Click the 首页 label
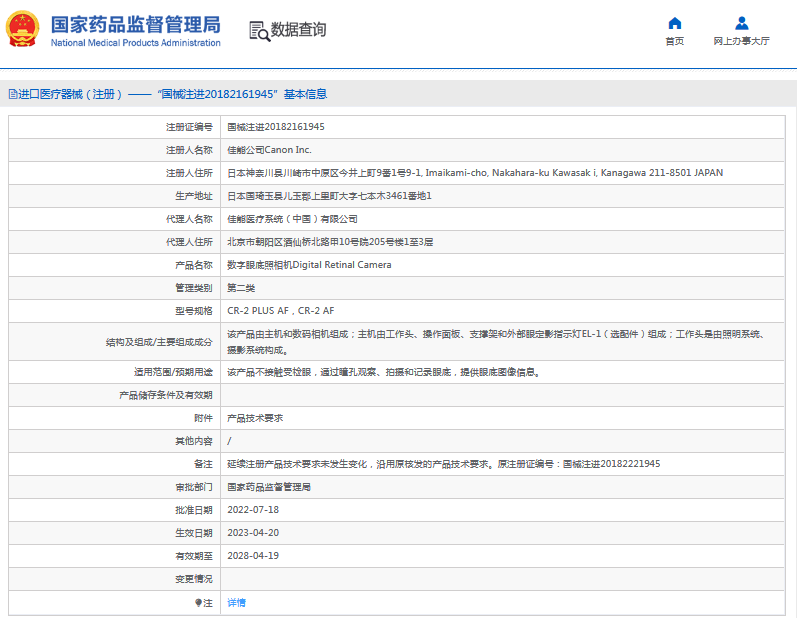The image size is (797, 618). [x=675, y=41]
